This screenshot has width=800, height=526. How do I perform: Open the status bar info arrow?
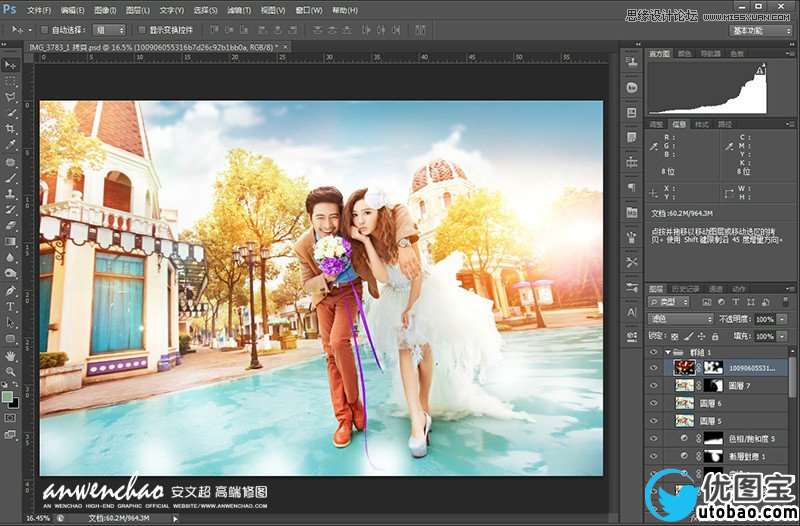click(175, 518)
